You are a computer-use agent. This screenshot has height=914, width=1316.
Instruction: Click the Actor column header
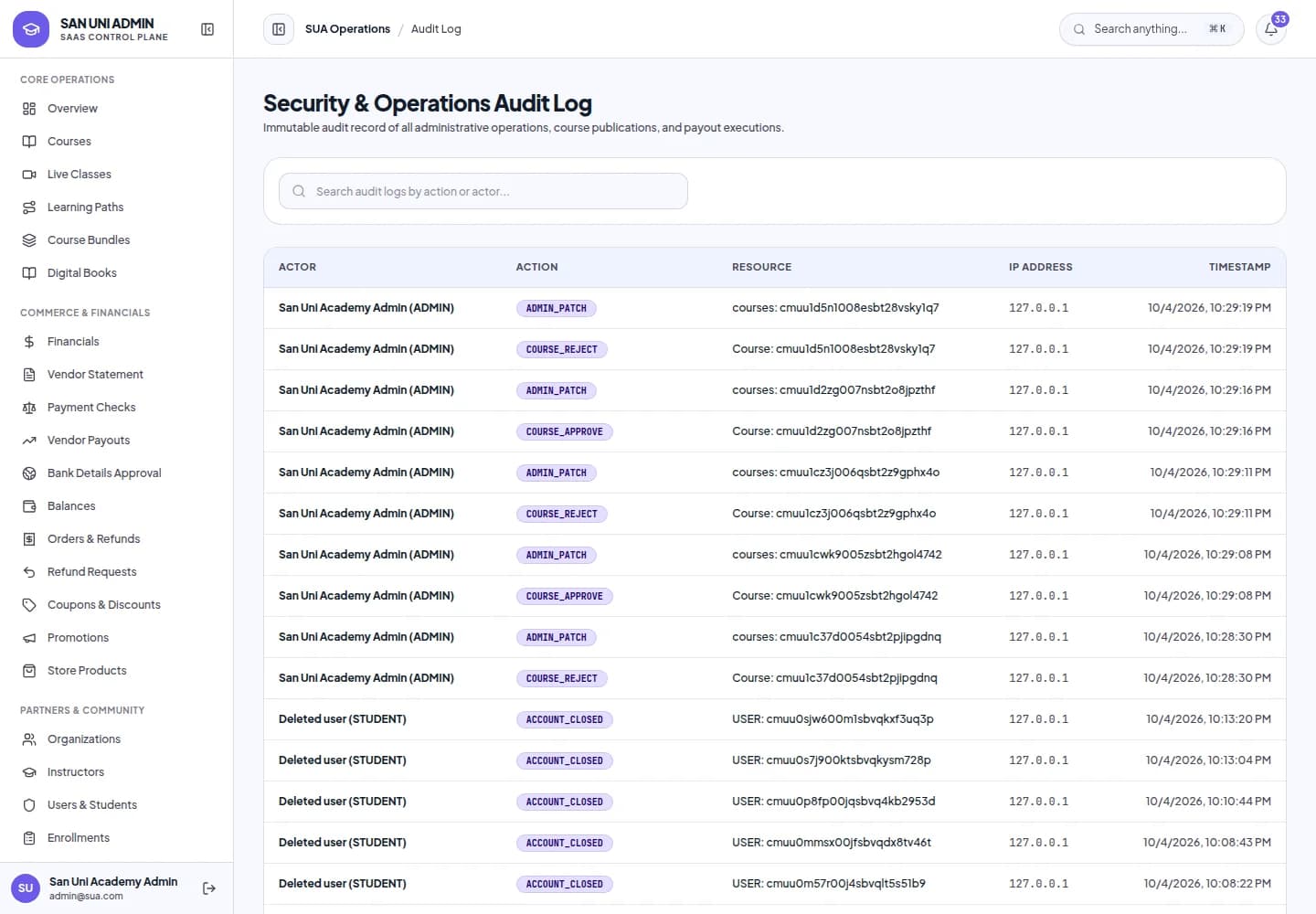297,267
